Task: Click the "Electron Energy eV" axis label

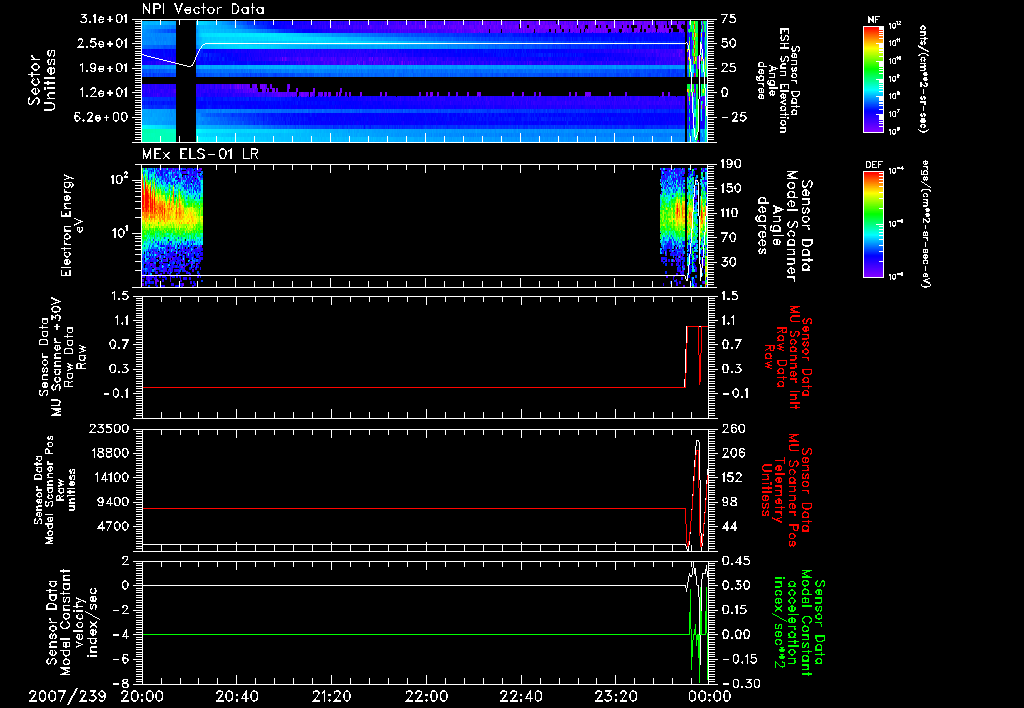Action: coord(72,225)
